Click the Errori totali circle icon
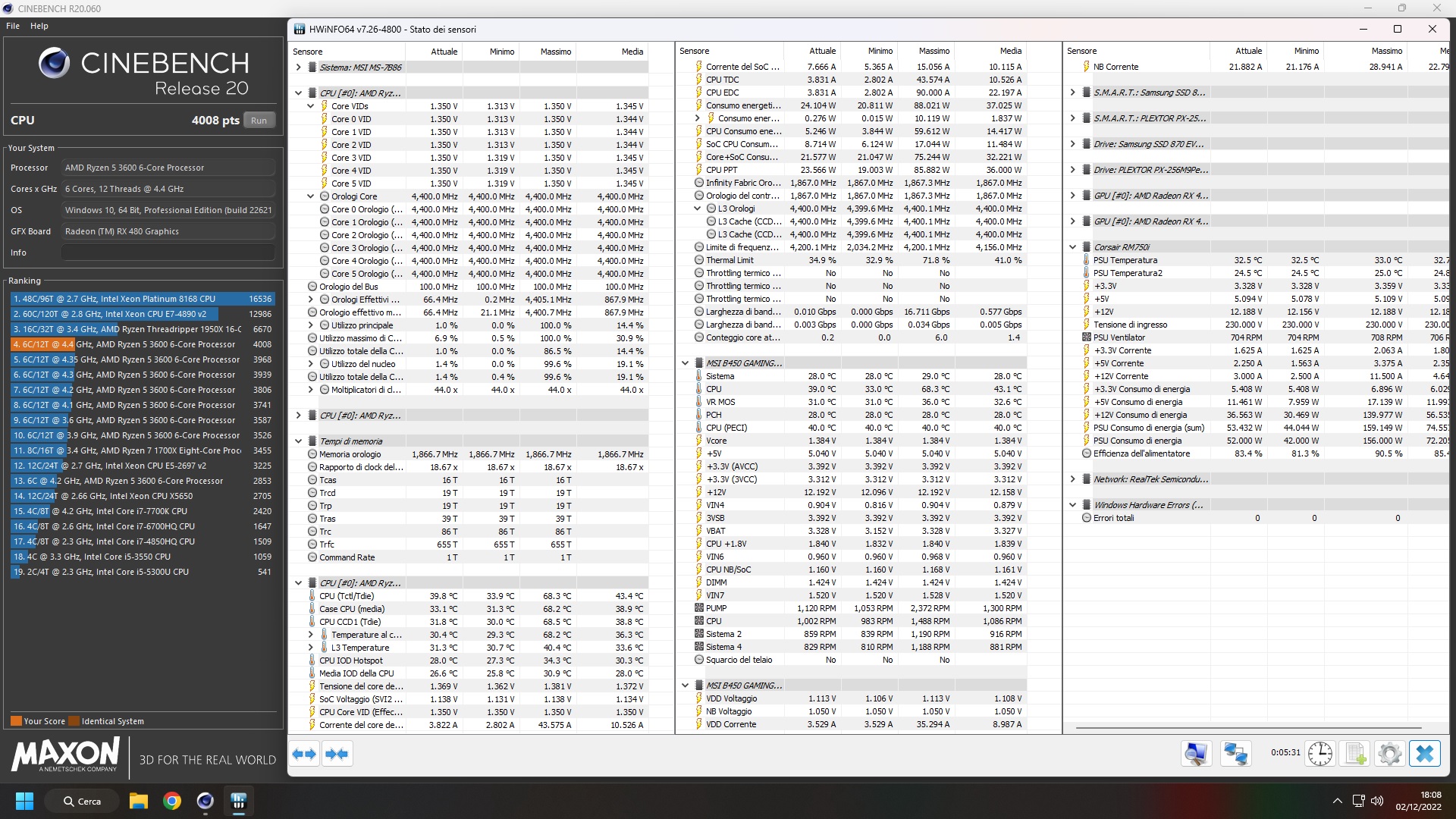 click(1087, 518)
